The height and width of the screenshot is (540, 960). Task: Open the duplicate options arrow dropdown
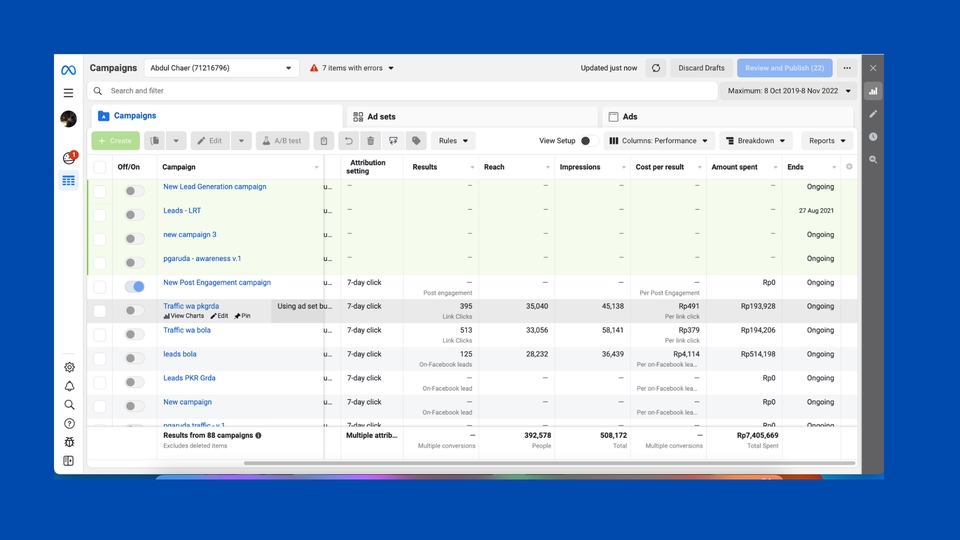(176, 141)
